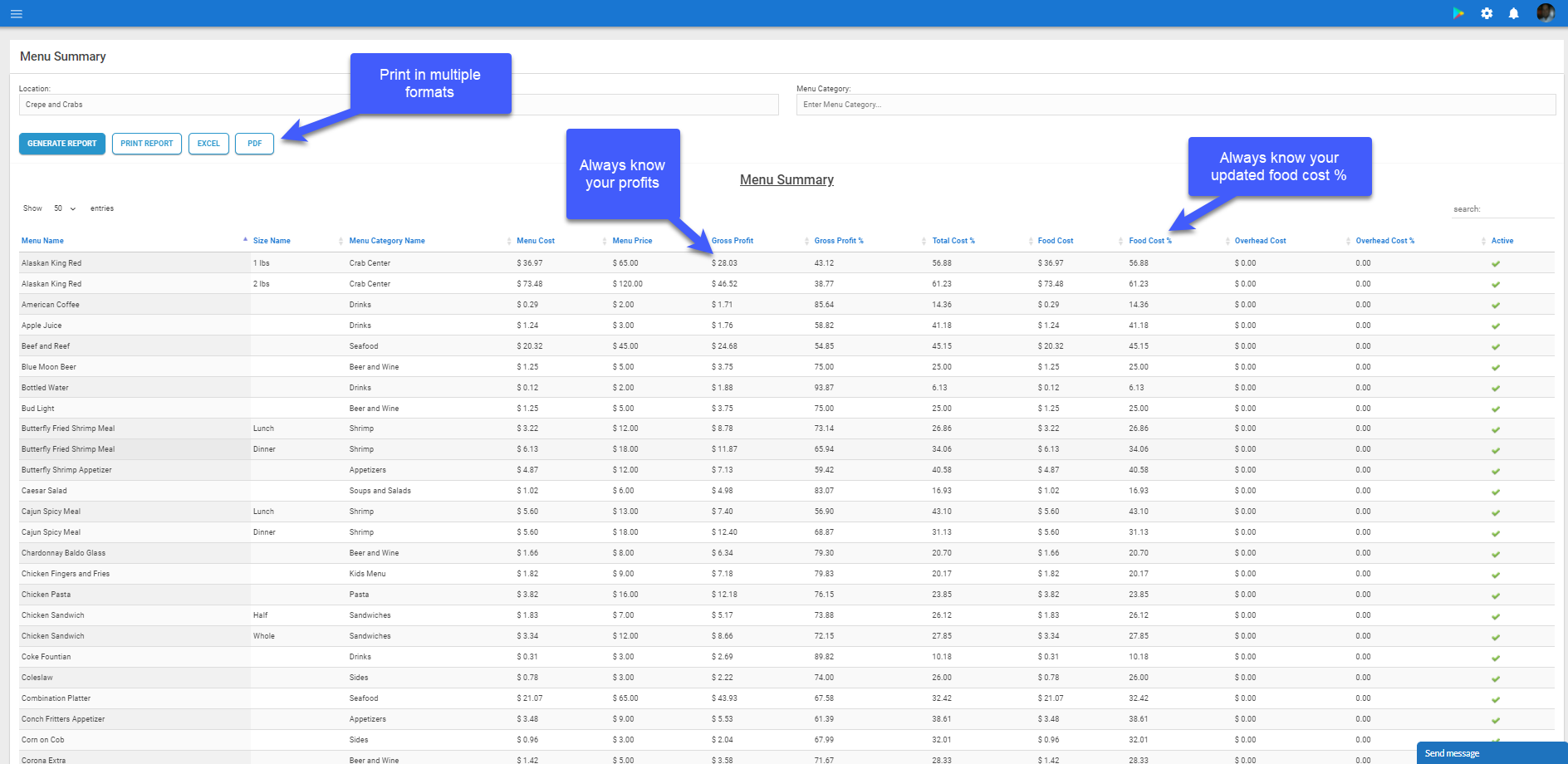Click the search input field
The image size is (1568, 764).
click(x=1503, y=208)
